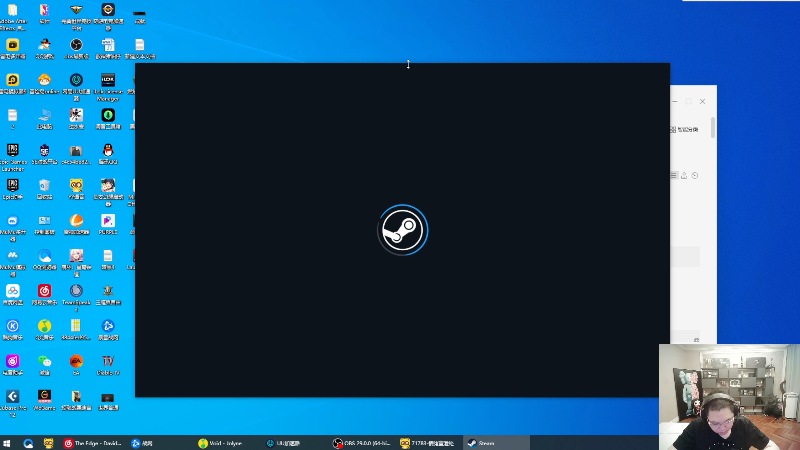Image resolution: width=800 pixels, height=450 pixels.
Task: Open Diablo IV desktop shortcut
Action: pos(108,365)
